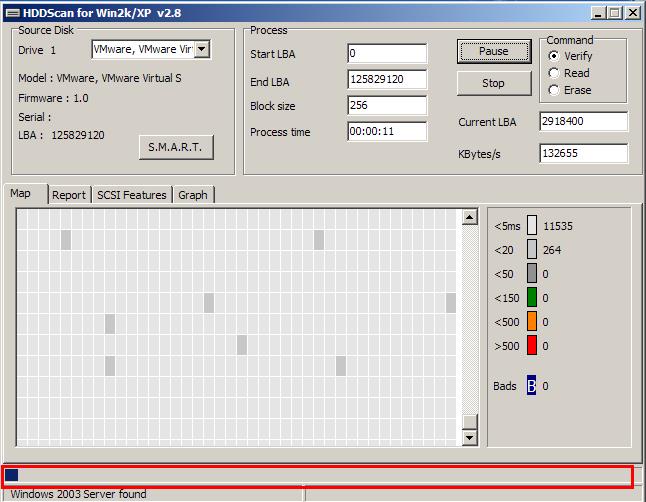
Task: Click the Start LBA input field
Action: (387, 53)
